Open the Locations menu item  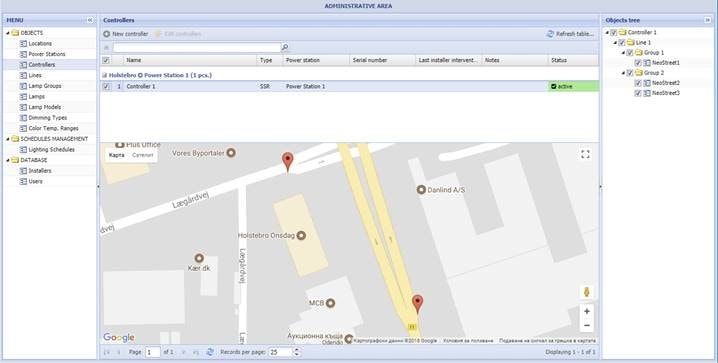40,43
